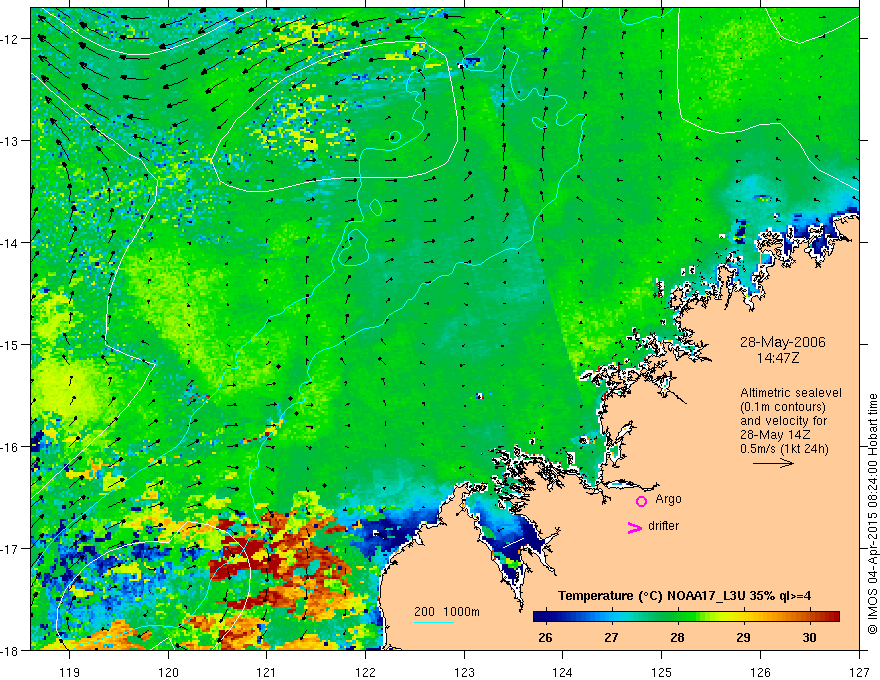Click the colorbar tick label 29
Image resolution: width=880 pixels, height=680 pixels.
[x=743, y=637]
